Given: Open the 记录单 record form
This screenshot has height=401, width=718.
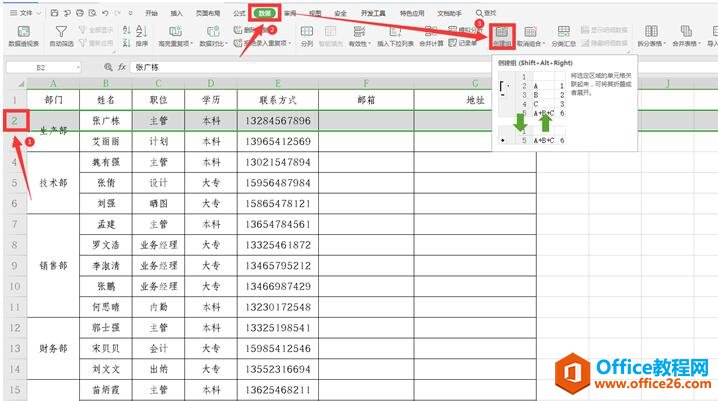Looking at the screenshot, I should [x=462, y=43].
